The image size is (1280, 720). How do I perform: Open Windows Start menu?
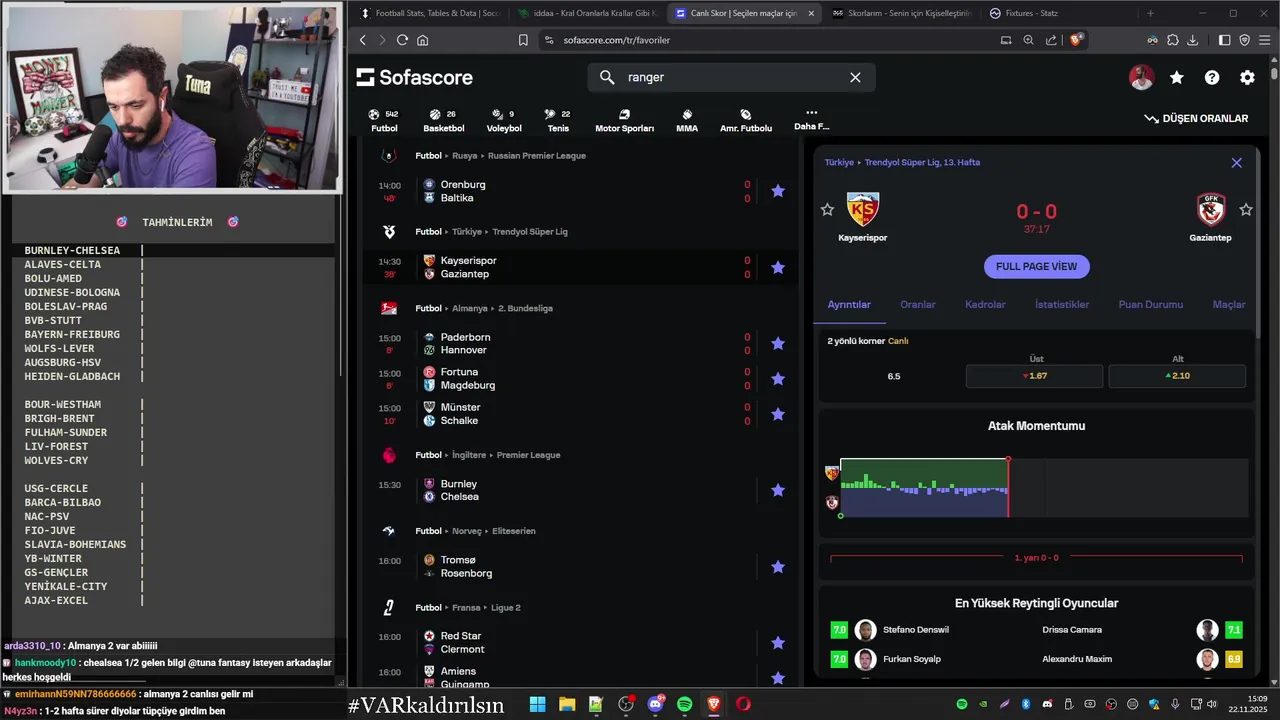pyautogui.click(x=537, y=704)
